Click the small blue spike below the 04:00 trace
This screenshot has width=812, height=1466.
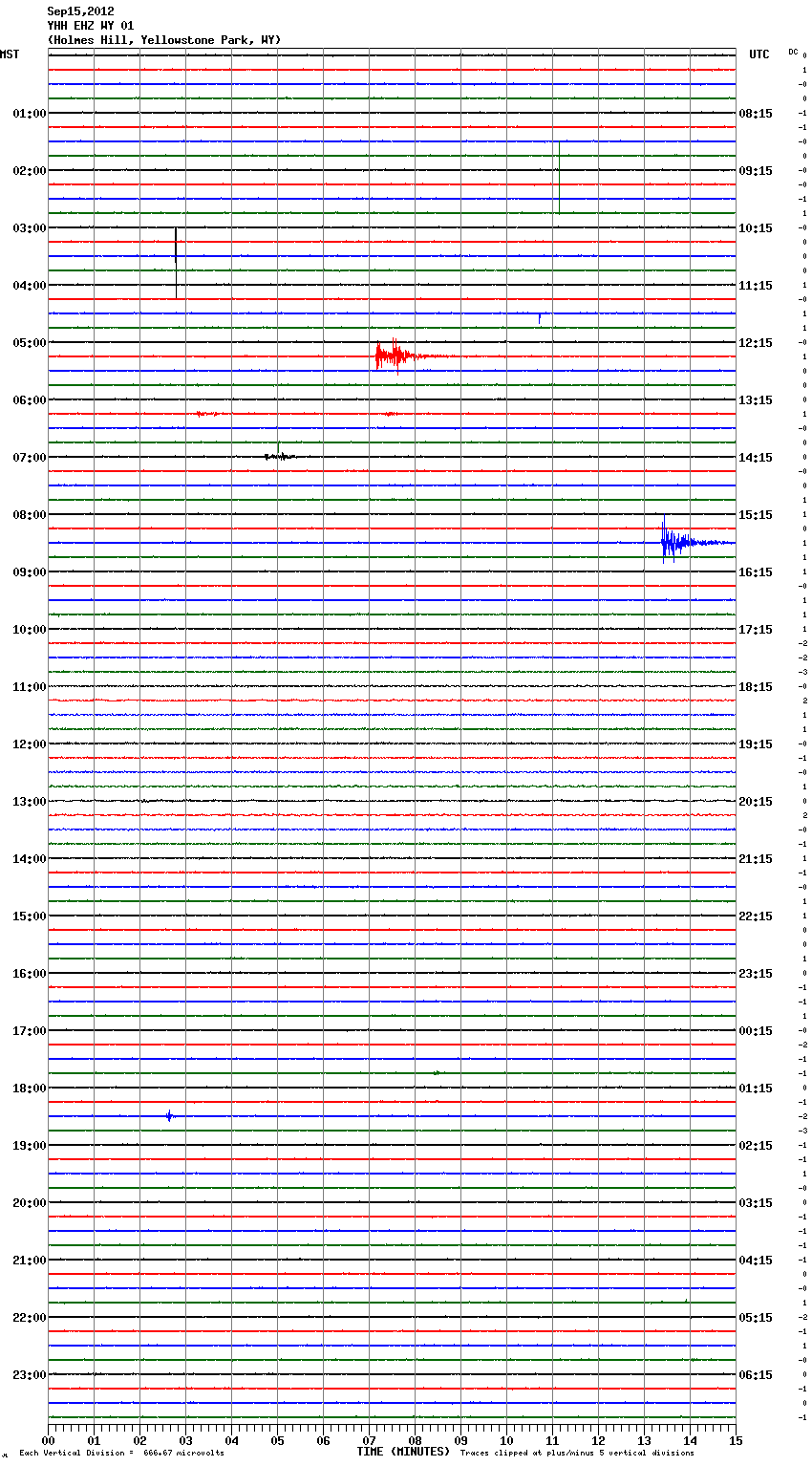tap(540, 317)
